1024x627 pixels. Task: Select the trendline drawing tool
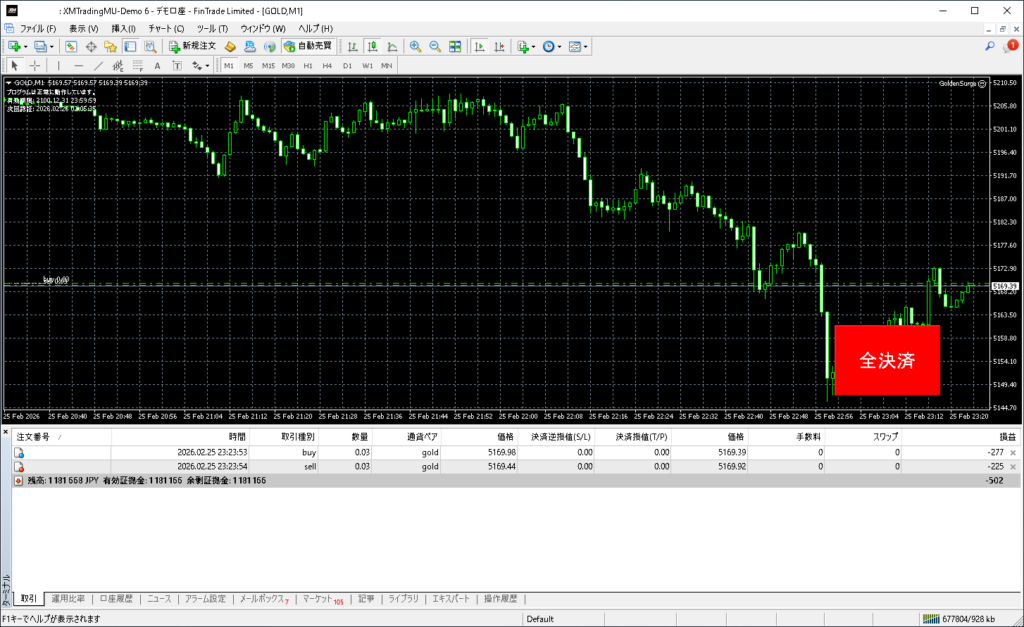point(99,66)
